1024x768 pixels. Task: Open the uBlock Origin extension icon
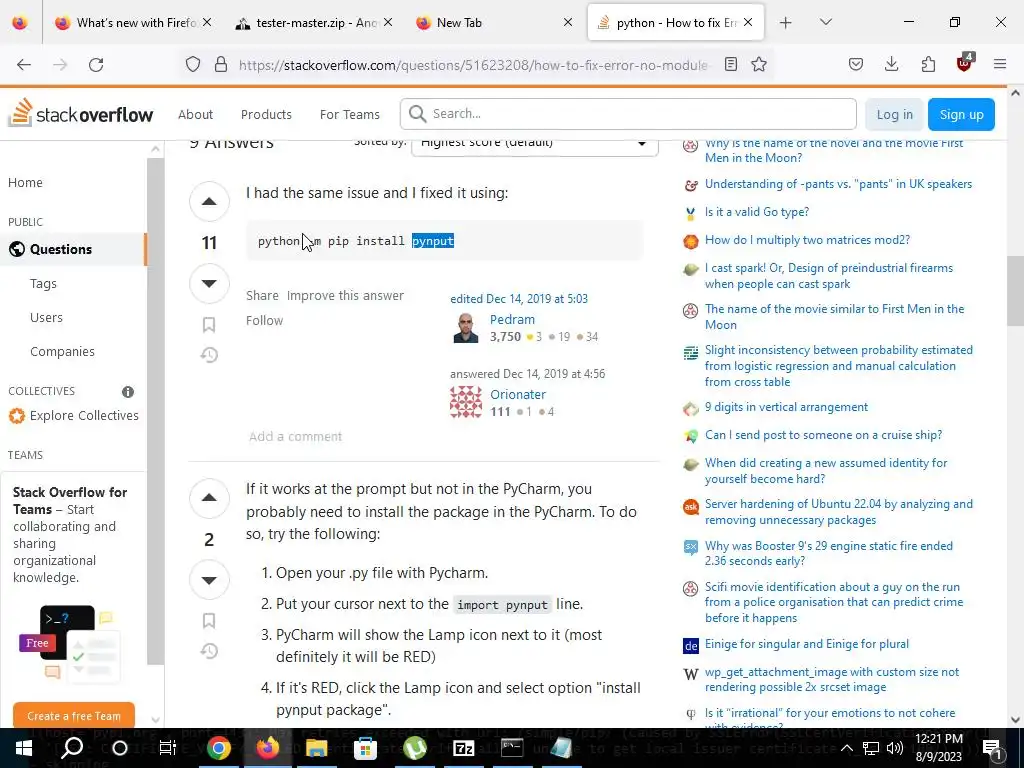pos(965,63)
